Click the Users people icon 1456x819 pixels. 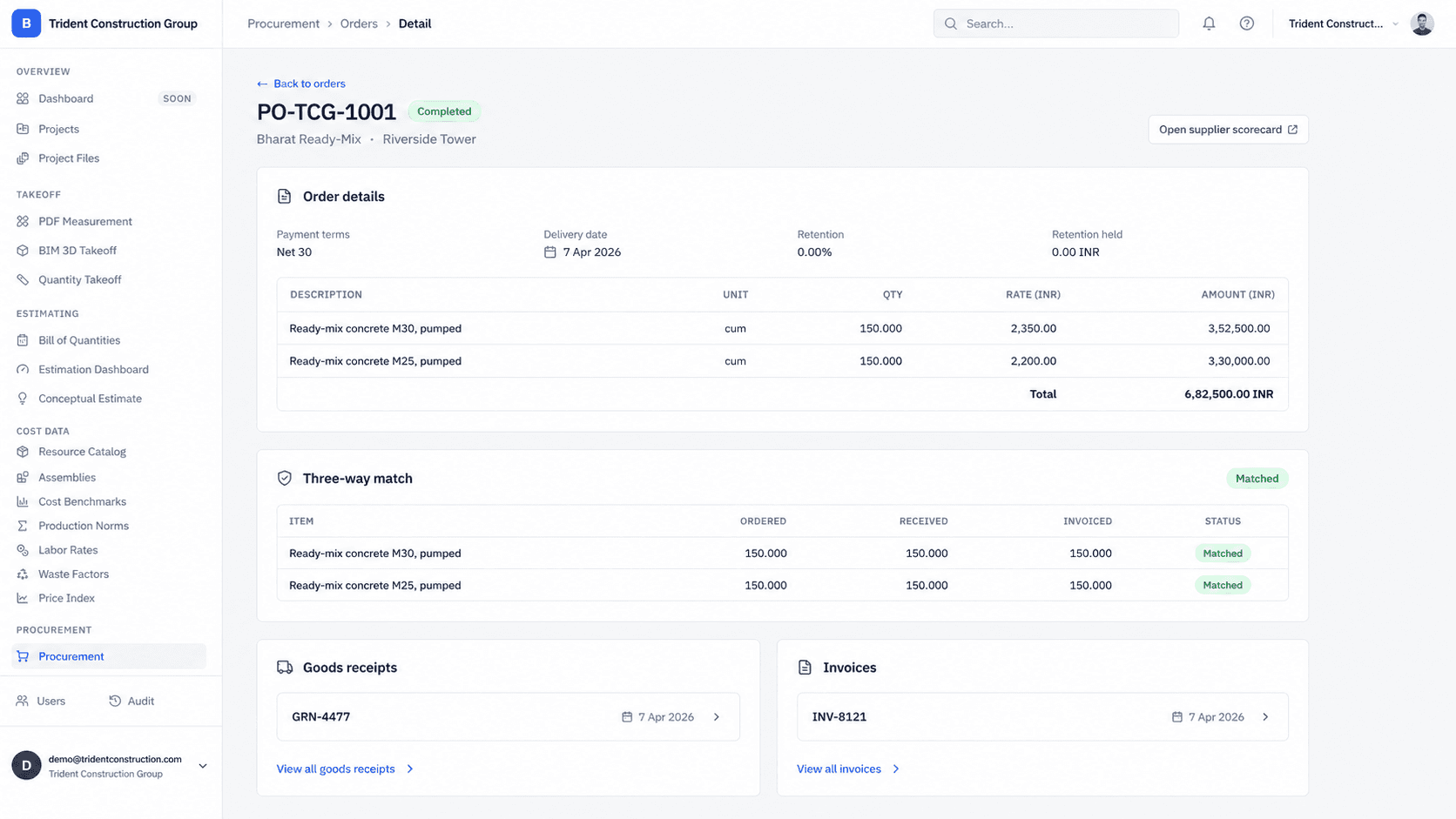[x=23, y=701]
